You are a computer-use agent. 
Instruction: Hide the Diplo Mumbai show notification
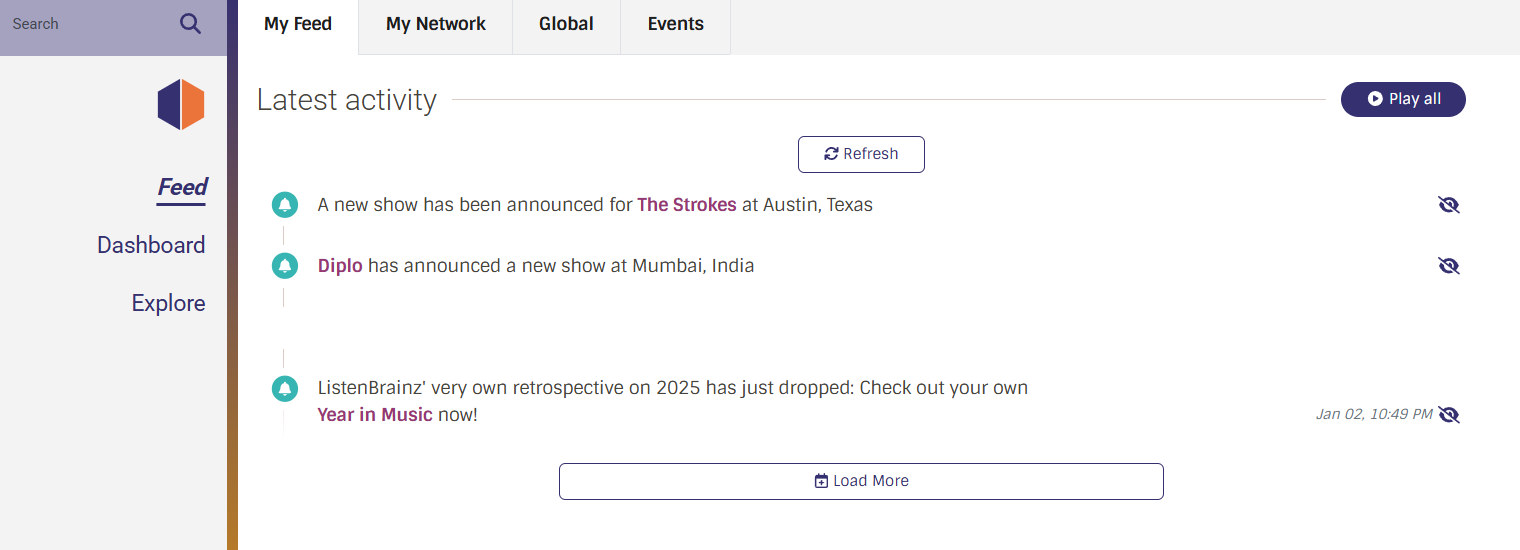pos(1449,266)
